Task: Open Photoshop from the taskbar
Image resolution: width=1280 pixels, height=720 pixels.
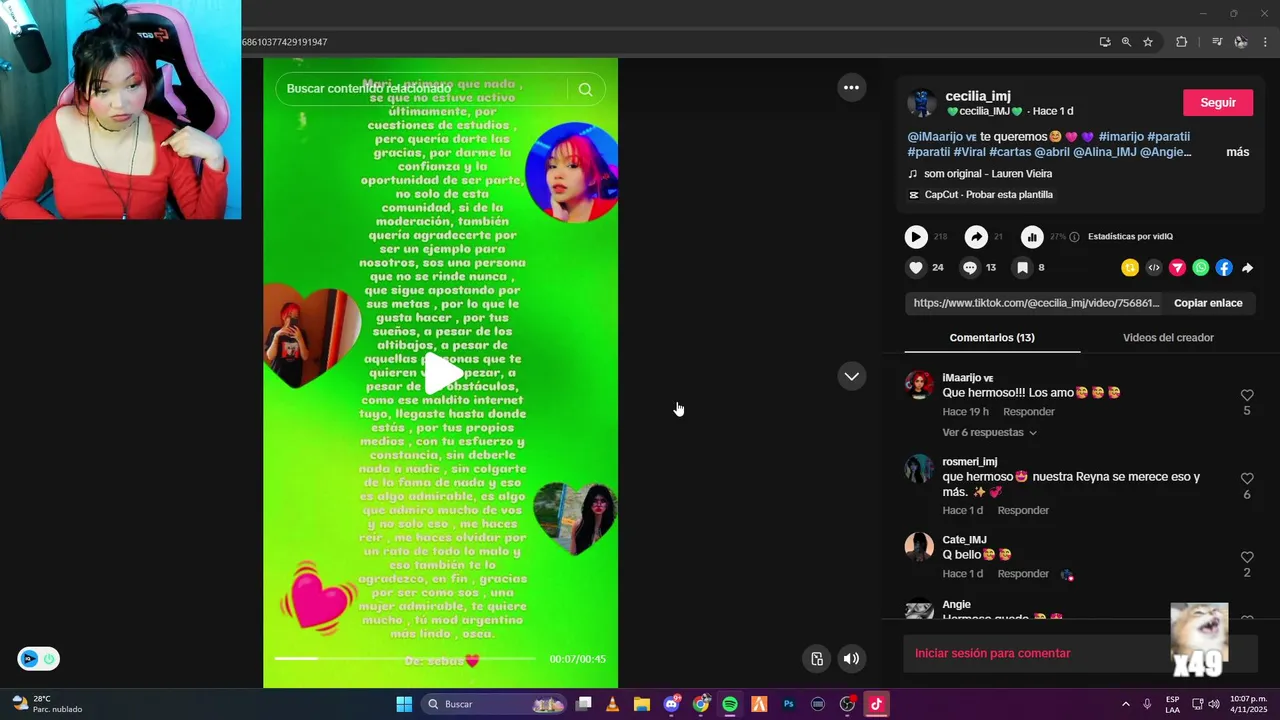Action: [788, 704]
